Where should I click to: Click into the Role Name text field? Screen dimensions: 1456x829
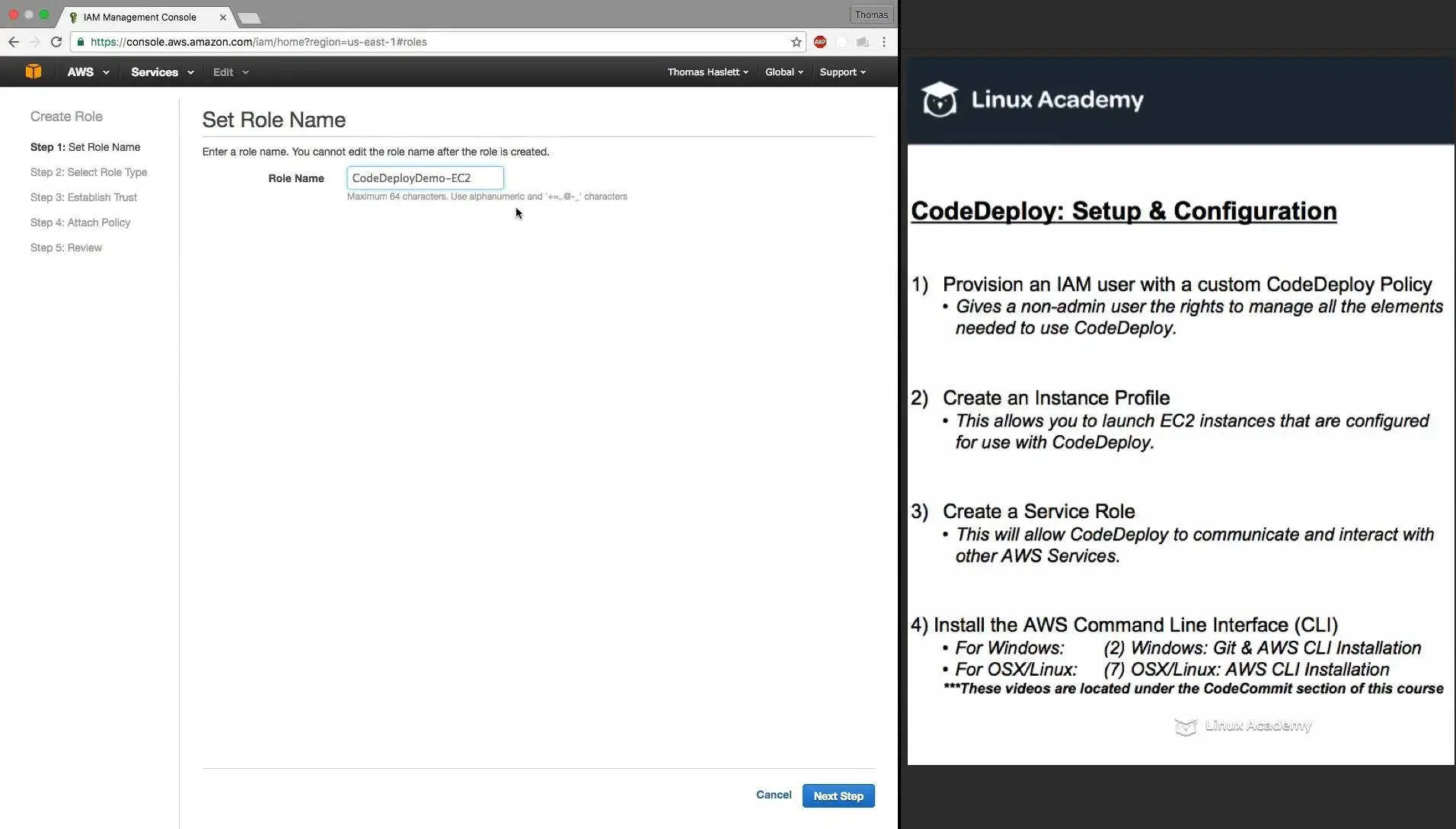[425, 178]
